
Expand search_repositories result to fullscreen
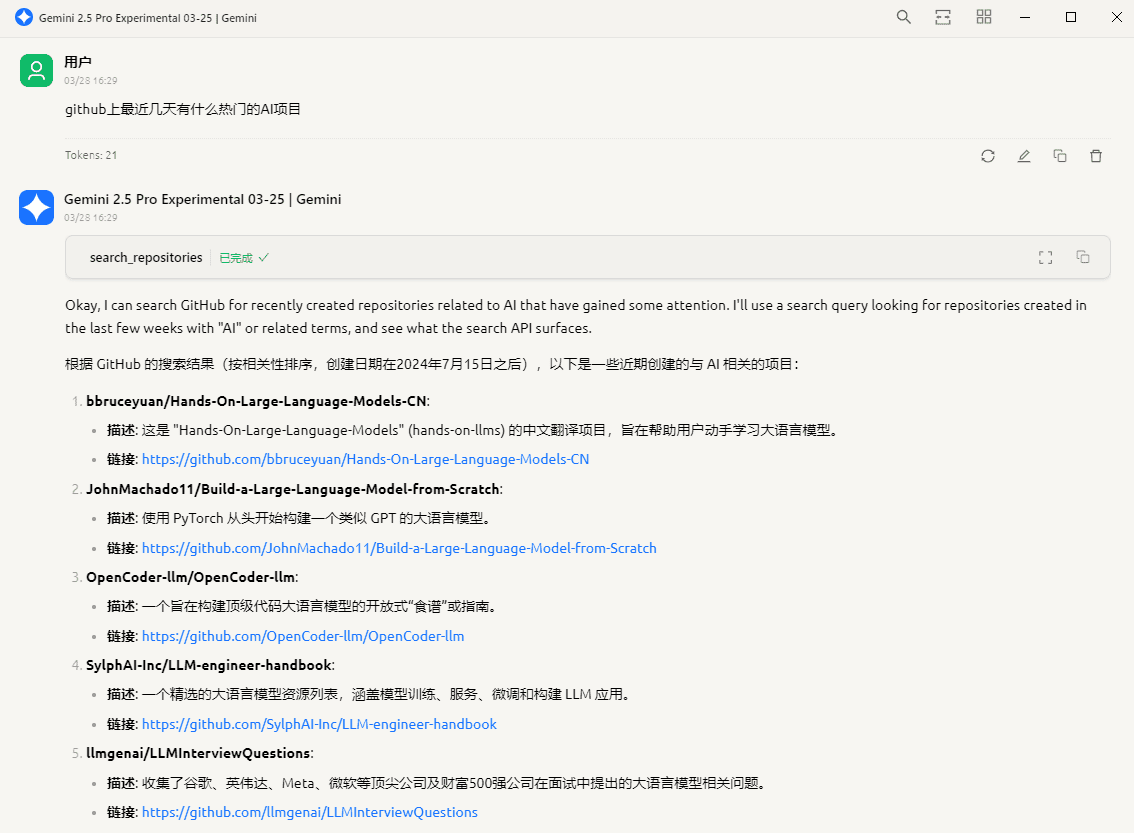pos(1046,257)
